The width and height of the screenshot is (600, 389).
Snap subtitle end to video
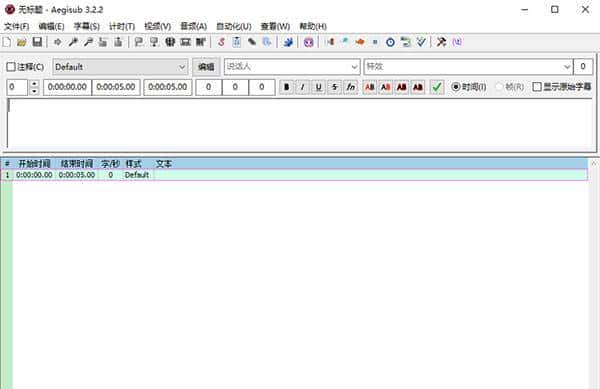(x=154, y=42)
